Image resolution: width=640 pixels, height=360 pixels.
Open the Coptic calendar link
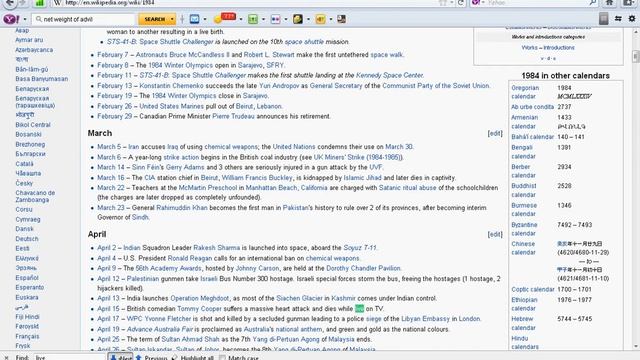(533, 289)
